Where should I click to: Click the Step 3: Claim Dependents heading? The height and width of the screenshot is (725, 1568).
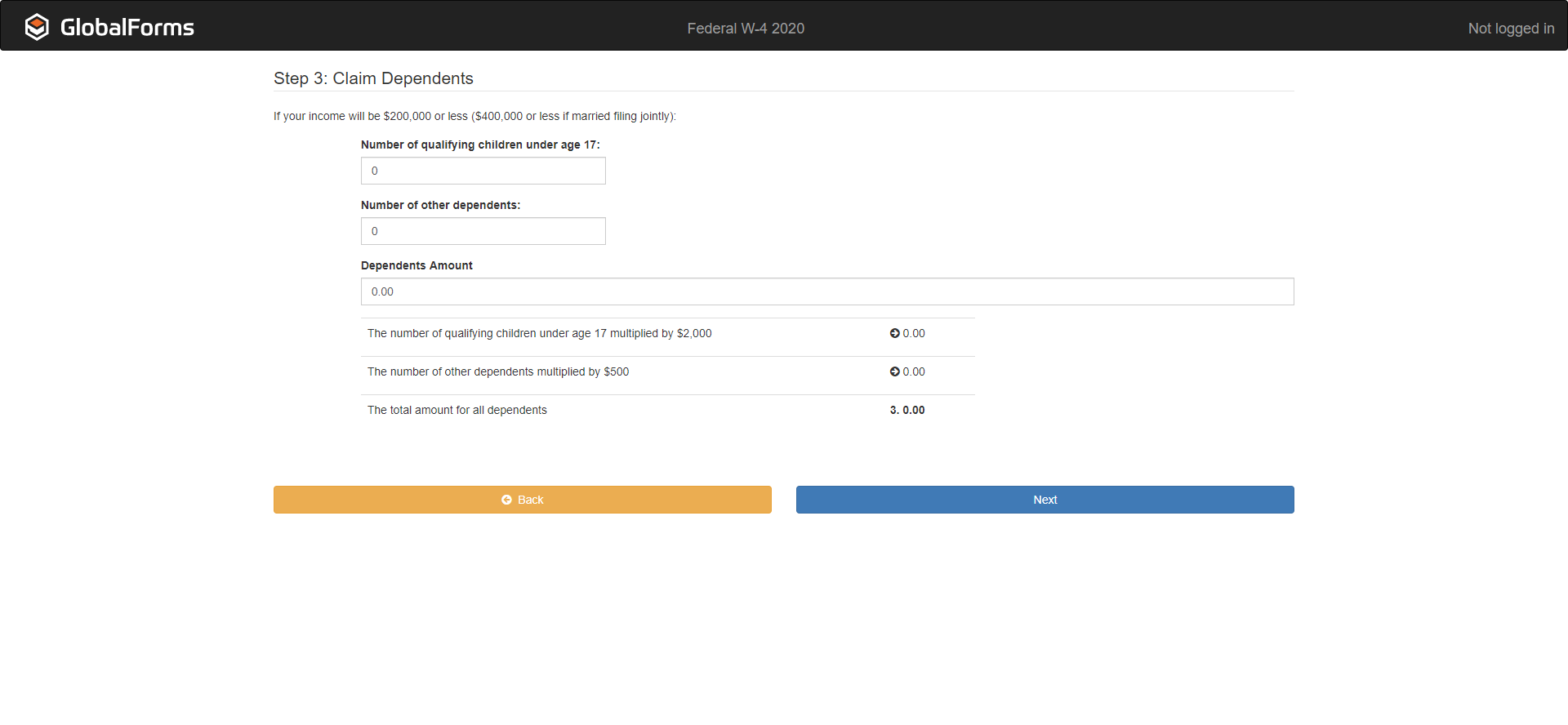(373, 78)
